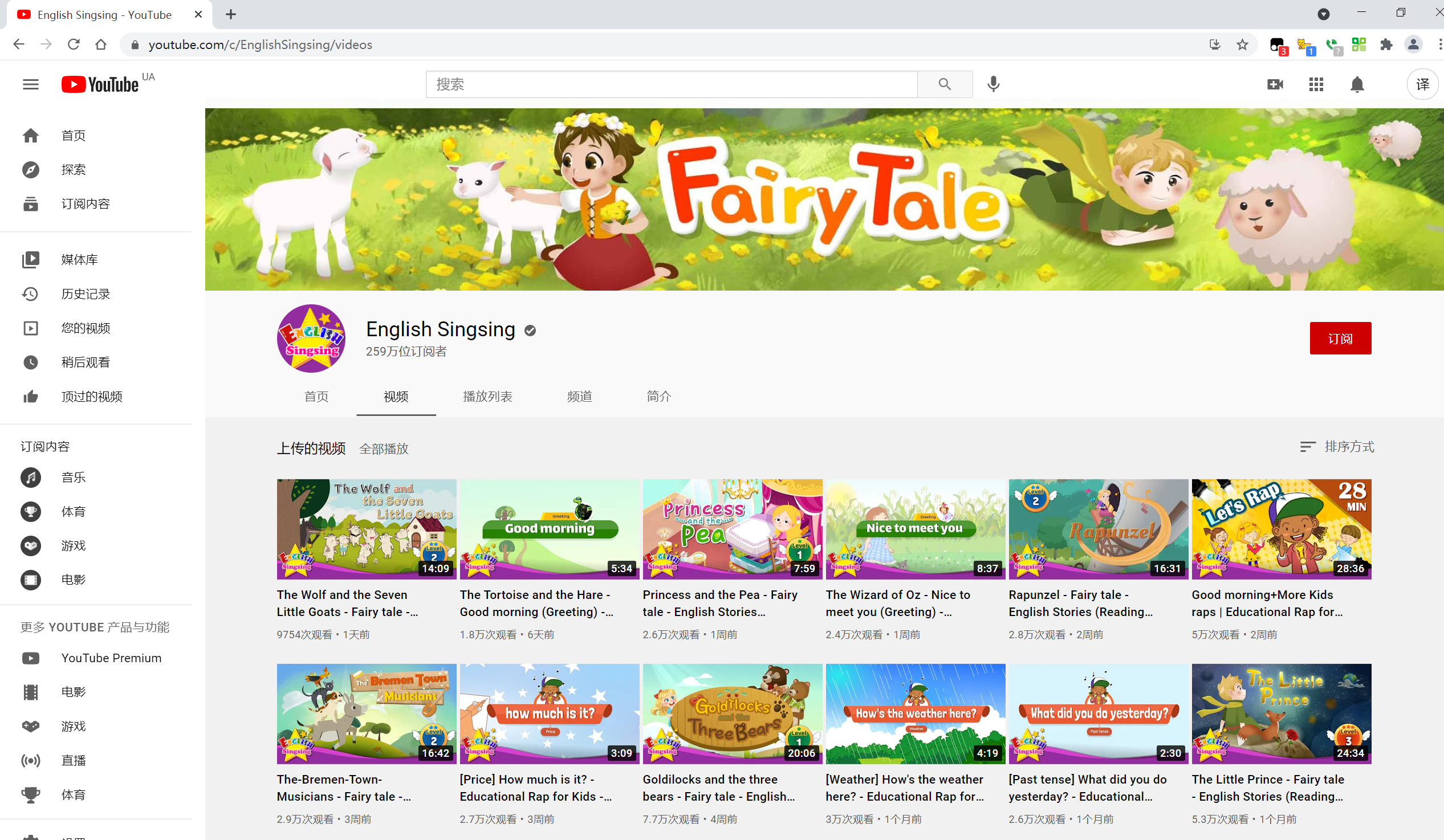Subscribe to English Singsing channel

click(x=1340, y=339)
